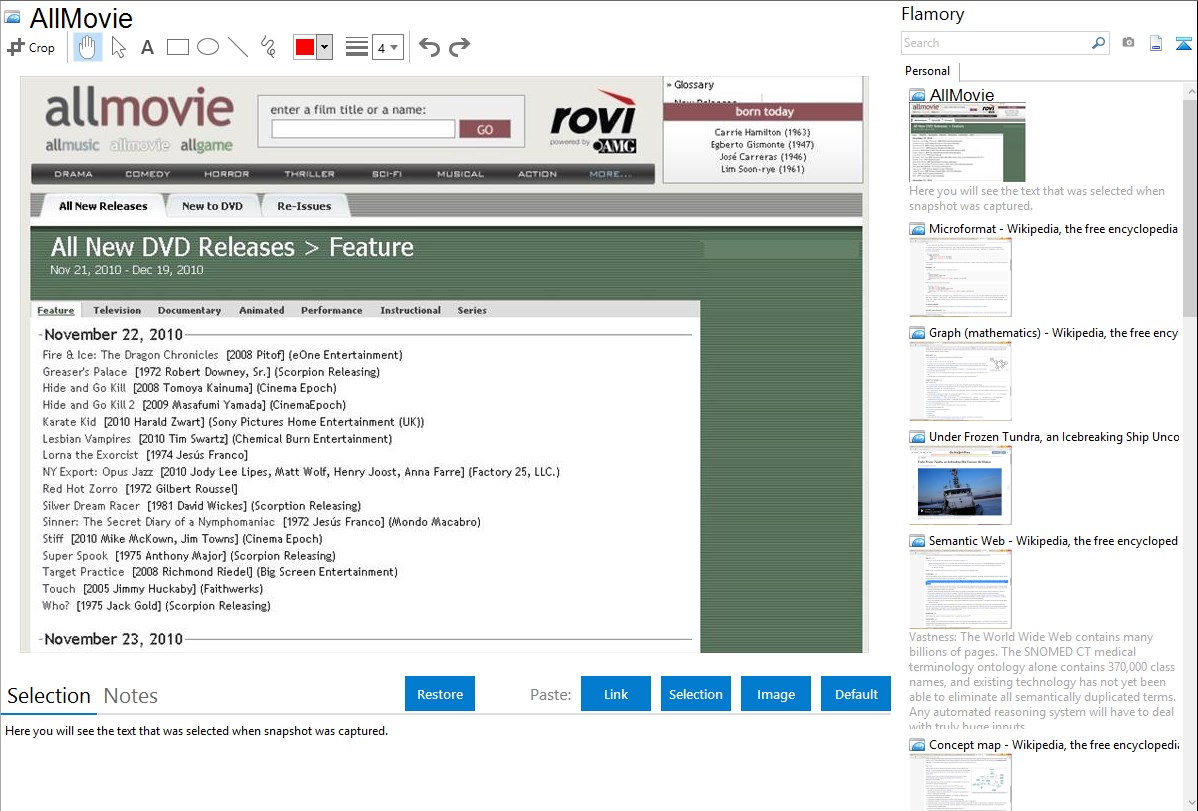This screenshot has width=1198, height=811.
Task: Click the sidebar scrollbar up arrow
Action: [x=1191, y=91]
